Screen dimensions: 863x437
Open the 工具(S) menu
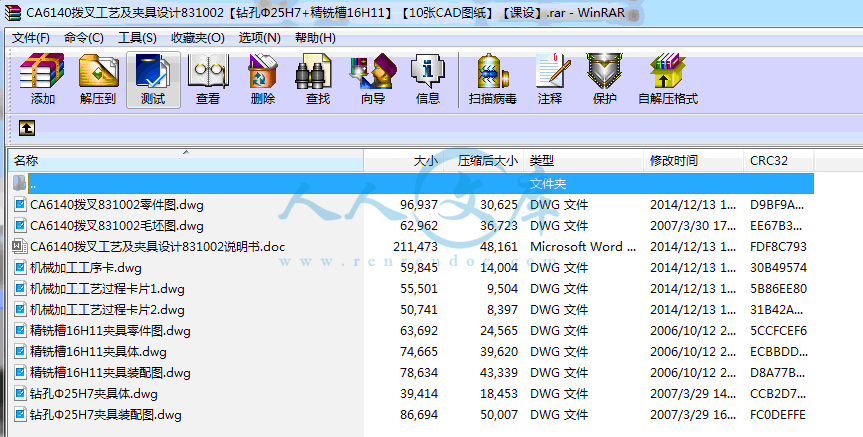[x=137, y=38]
